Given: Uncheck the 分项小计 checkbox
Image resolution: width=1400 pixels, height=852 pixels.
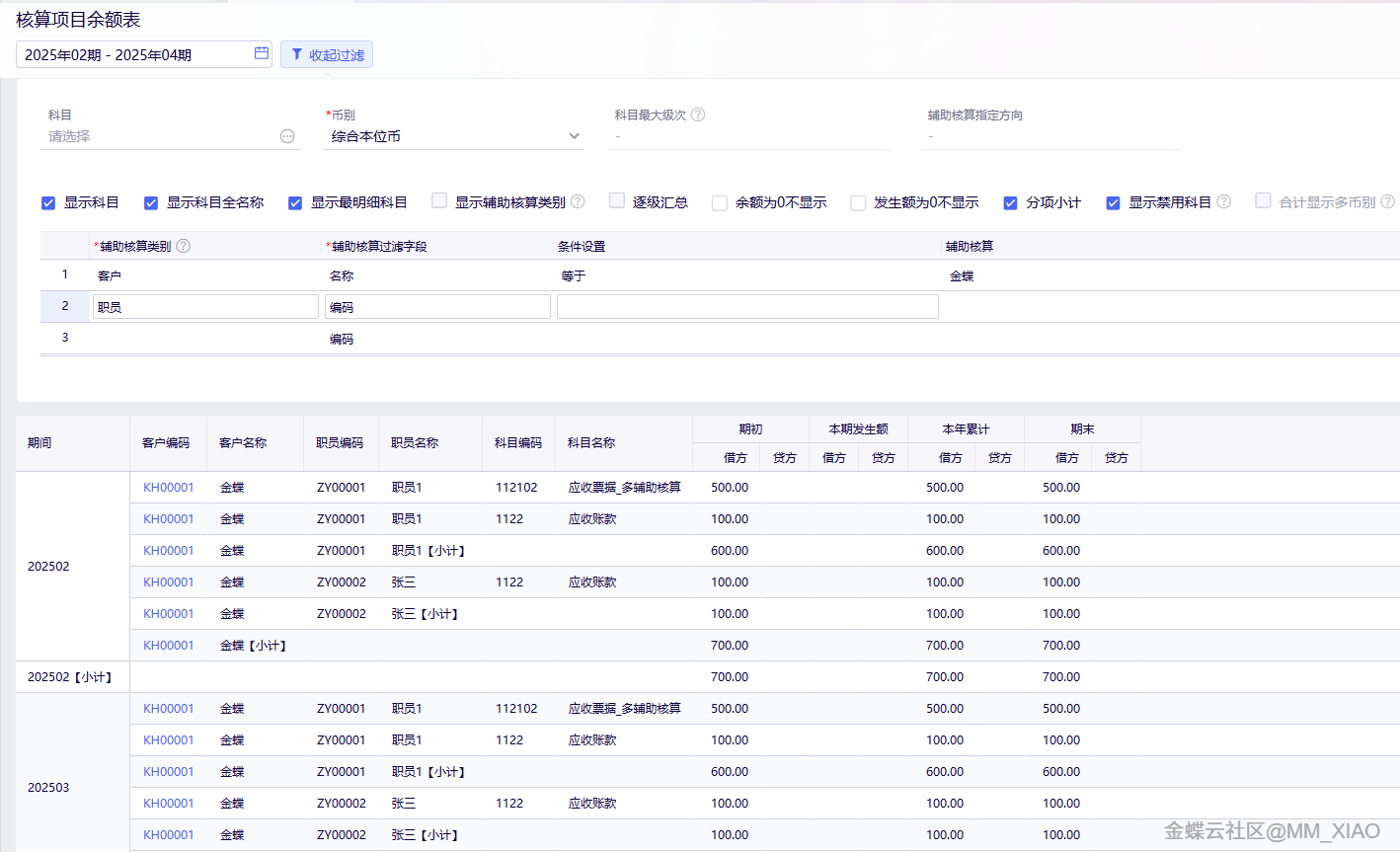Looking at the screenshot, I should coord(1010,202).
